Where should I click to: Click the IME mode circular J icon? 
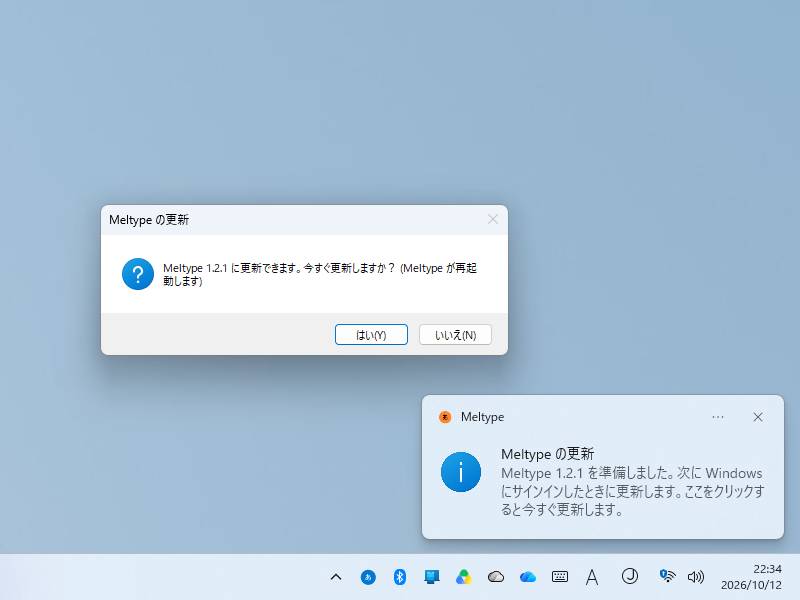[630, 577]
